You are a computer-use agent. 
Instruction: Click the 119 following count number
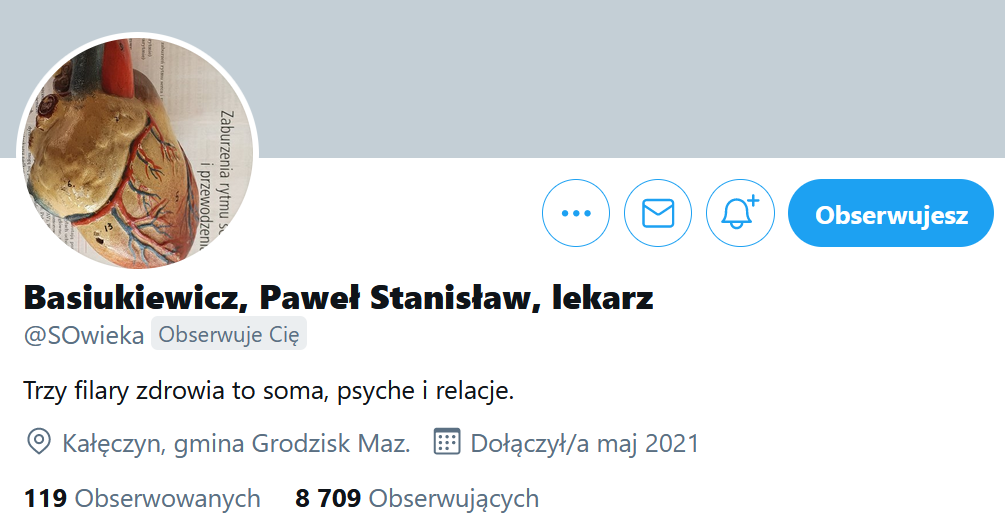(x=45, y=499)
